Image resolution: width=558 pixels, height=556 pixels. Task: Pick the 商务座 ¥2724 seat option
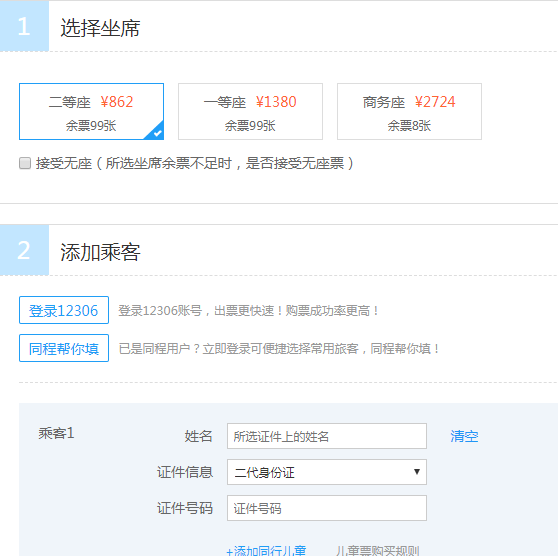(409, 111)
